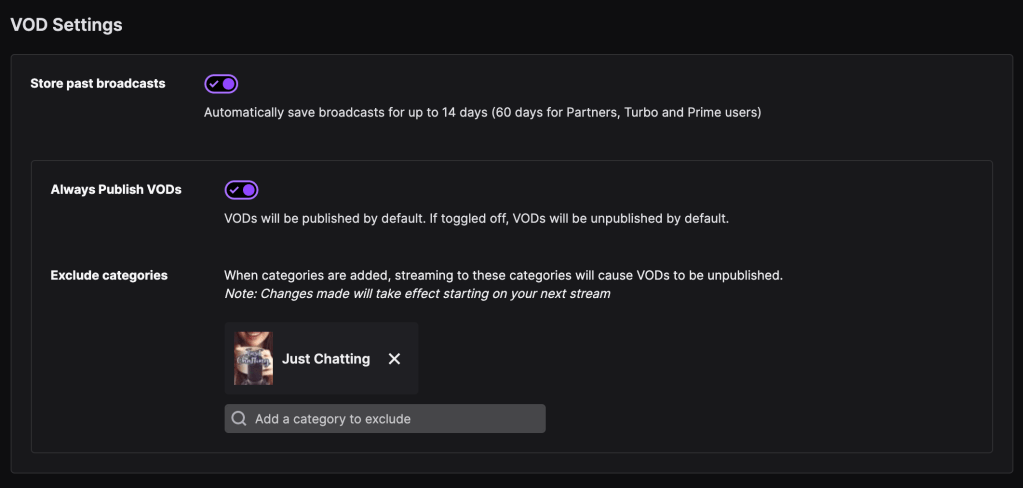Click the magnifier icon in category search
Viewport: 1023px width, 488px height.
tap(239, 419)
